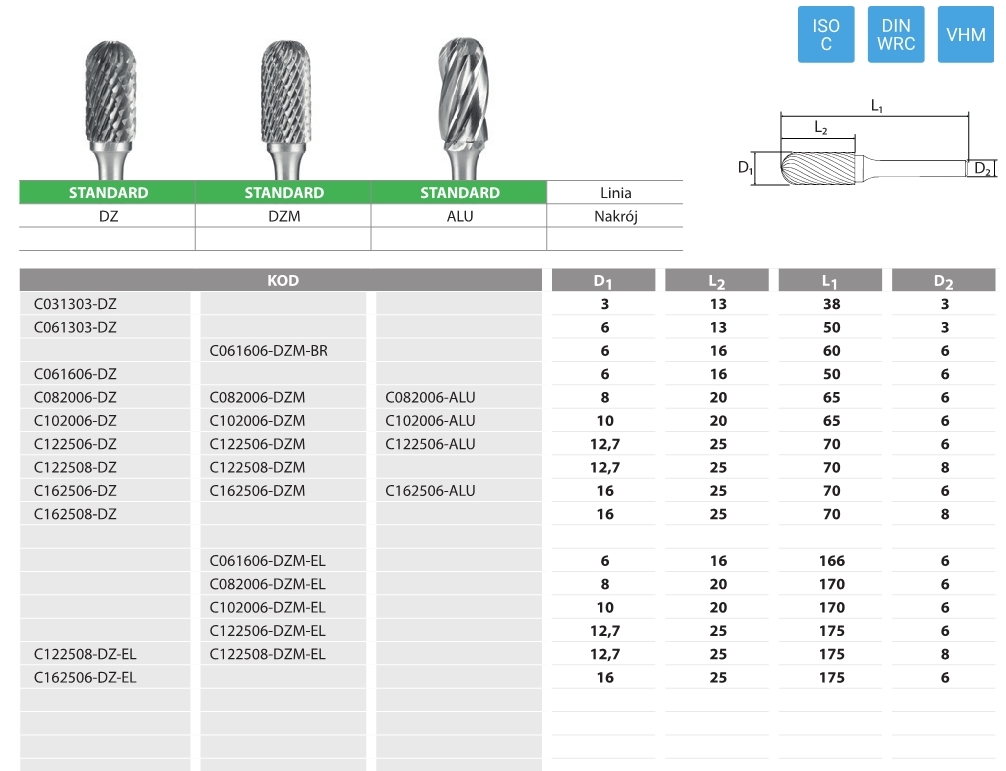The width and height of the screenshot is (1006, 771).
Task: Open product code C061606-DZM-BR
Action: coord(269,351)
